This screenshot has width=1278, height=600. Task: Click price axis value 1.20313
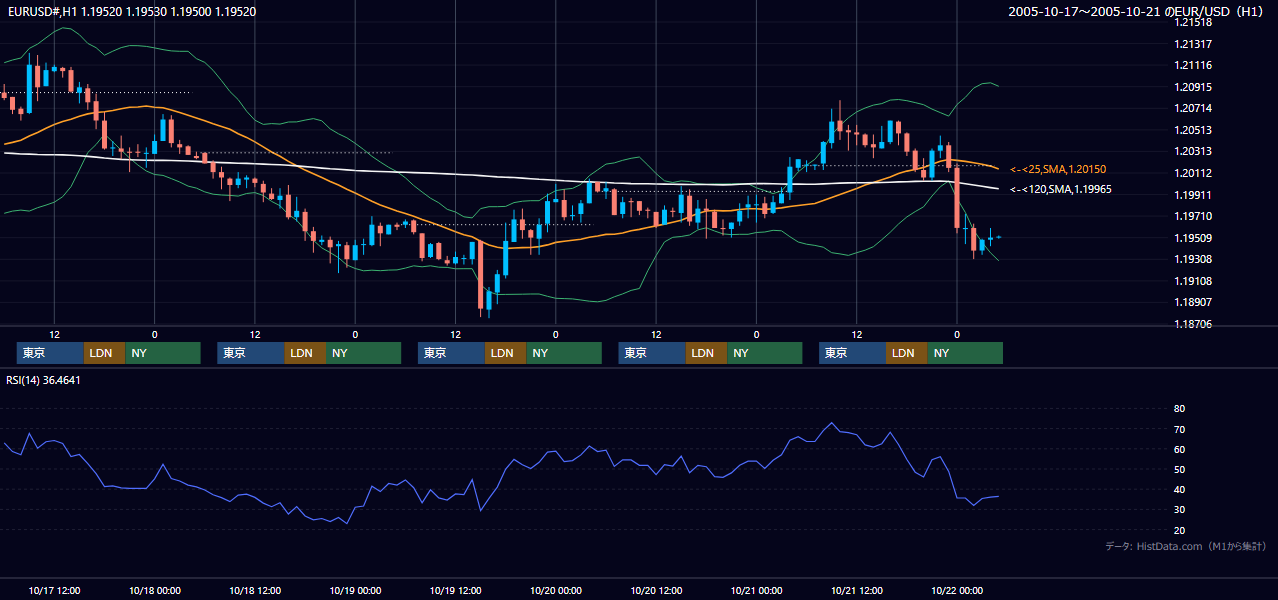[x=1194, y=152]
